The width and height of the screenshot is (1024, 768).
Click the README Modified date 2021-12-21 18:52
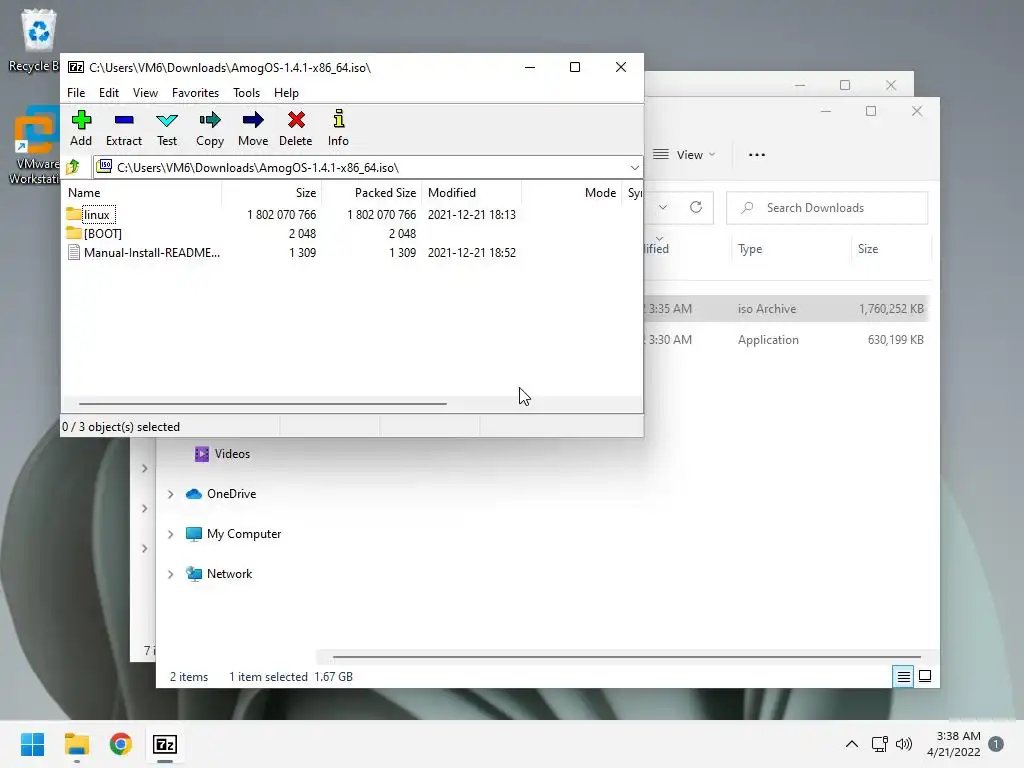[x=472, y=253]
